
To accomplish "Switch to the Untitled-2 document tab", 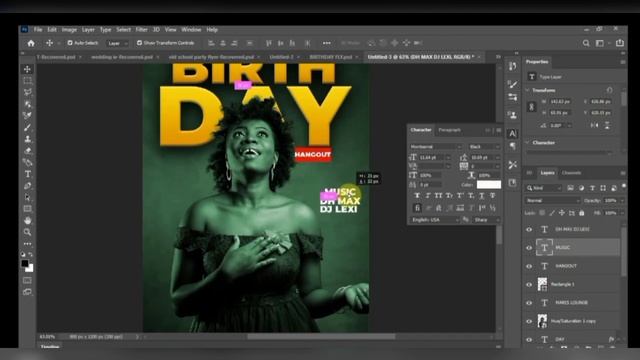I will tap(281, 57).
